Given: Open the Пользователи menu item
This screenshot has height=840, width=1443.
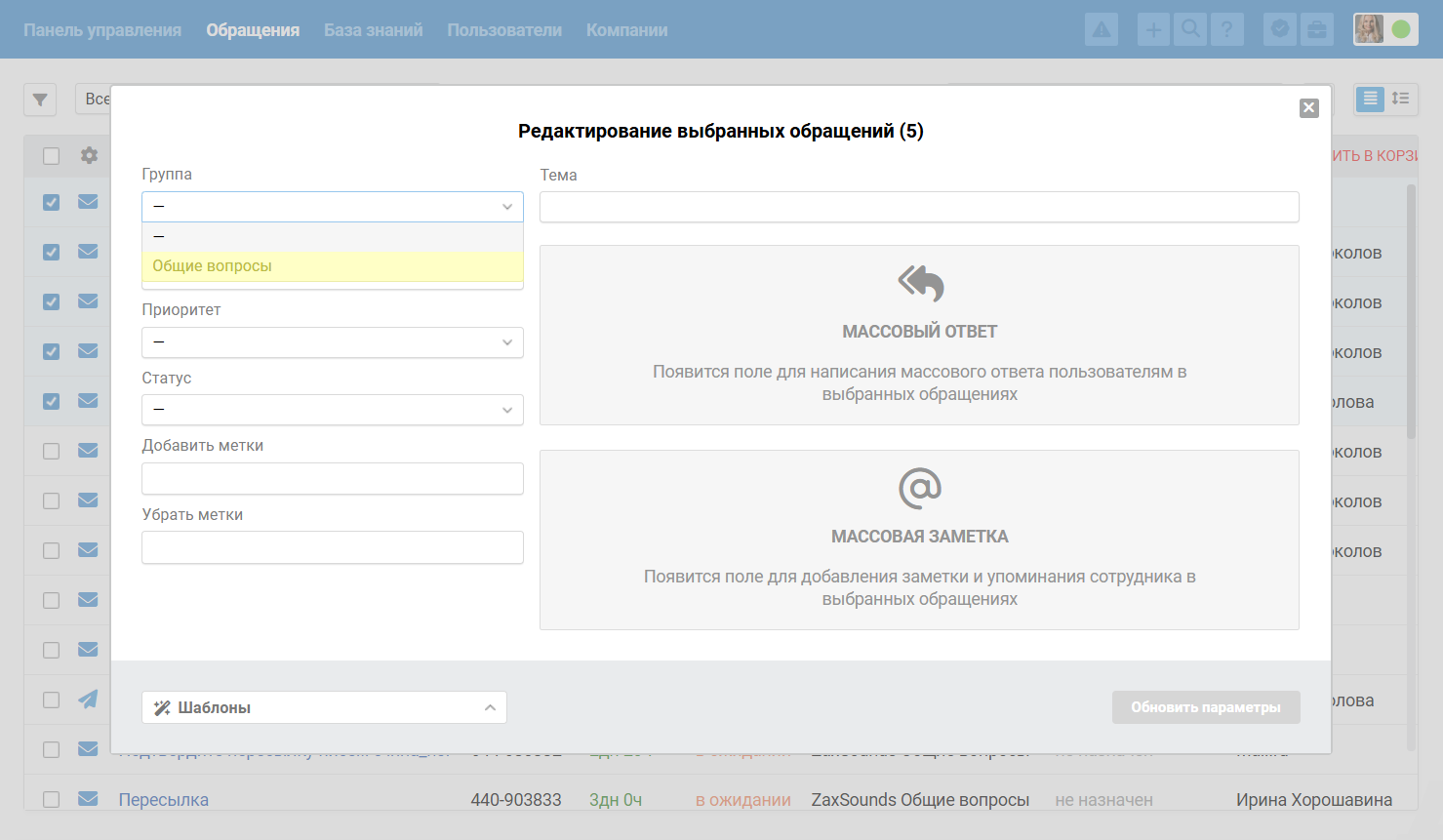Looking at the screenshot, I should [x=504, y=30].
